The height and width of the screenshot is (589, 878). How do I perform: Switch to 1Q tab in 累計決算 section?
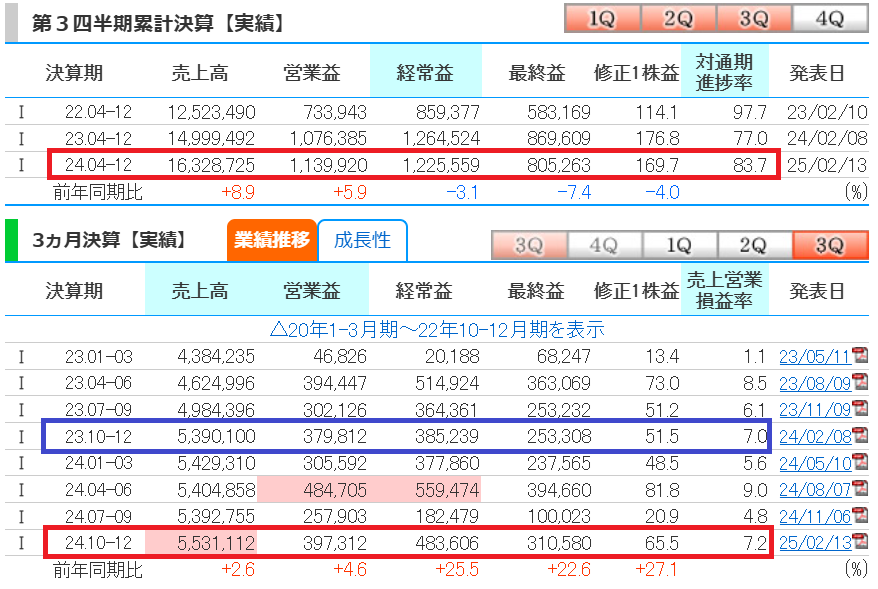(x=603, y=18)
